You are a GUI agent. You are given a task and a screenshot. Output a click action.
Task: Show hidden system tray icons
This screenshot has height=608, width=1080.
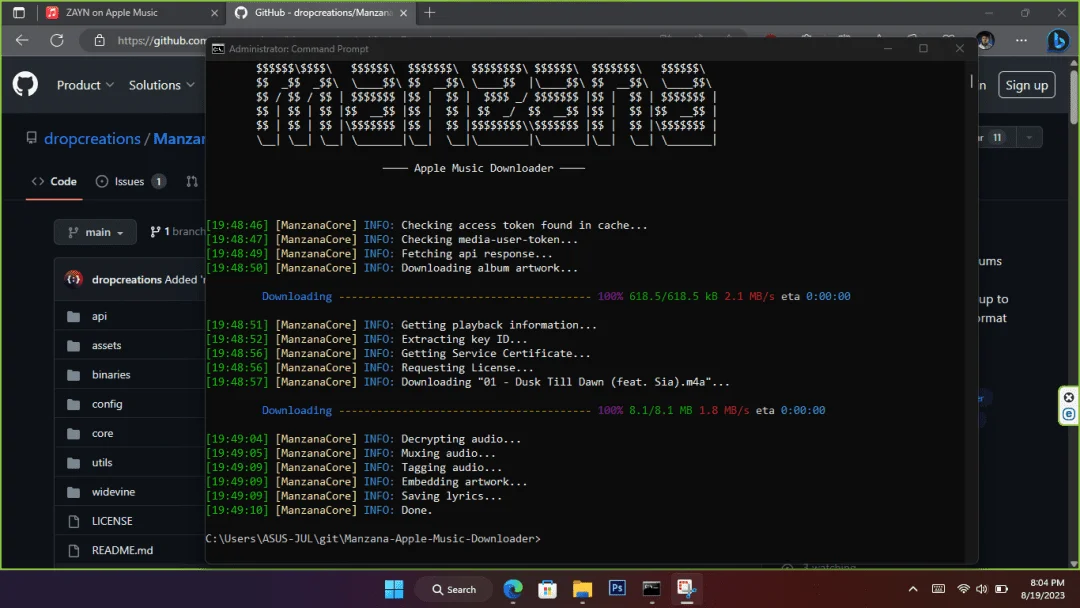click(913, 589)
